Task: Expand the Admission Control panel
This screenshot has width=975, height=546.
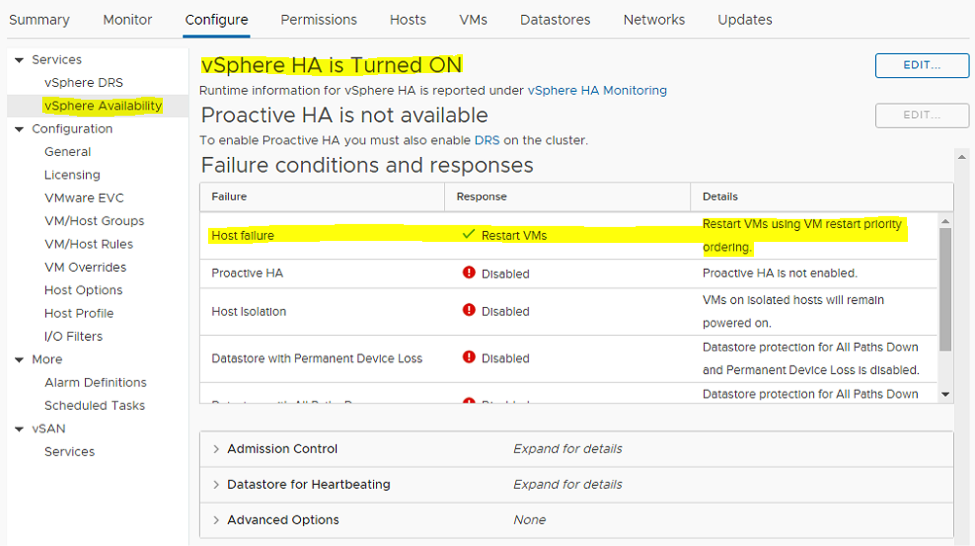Action: click(x=216, y=449)
